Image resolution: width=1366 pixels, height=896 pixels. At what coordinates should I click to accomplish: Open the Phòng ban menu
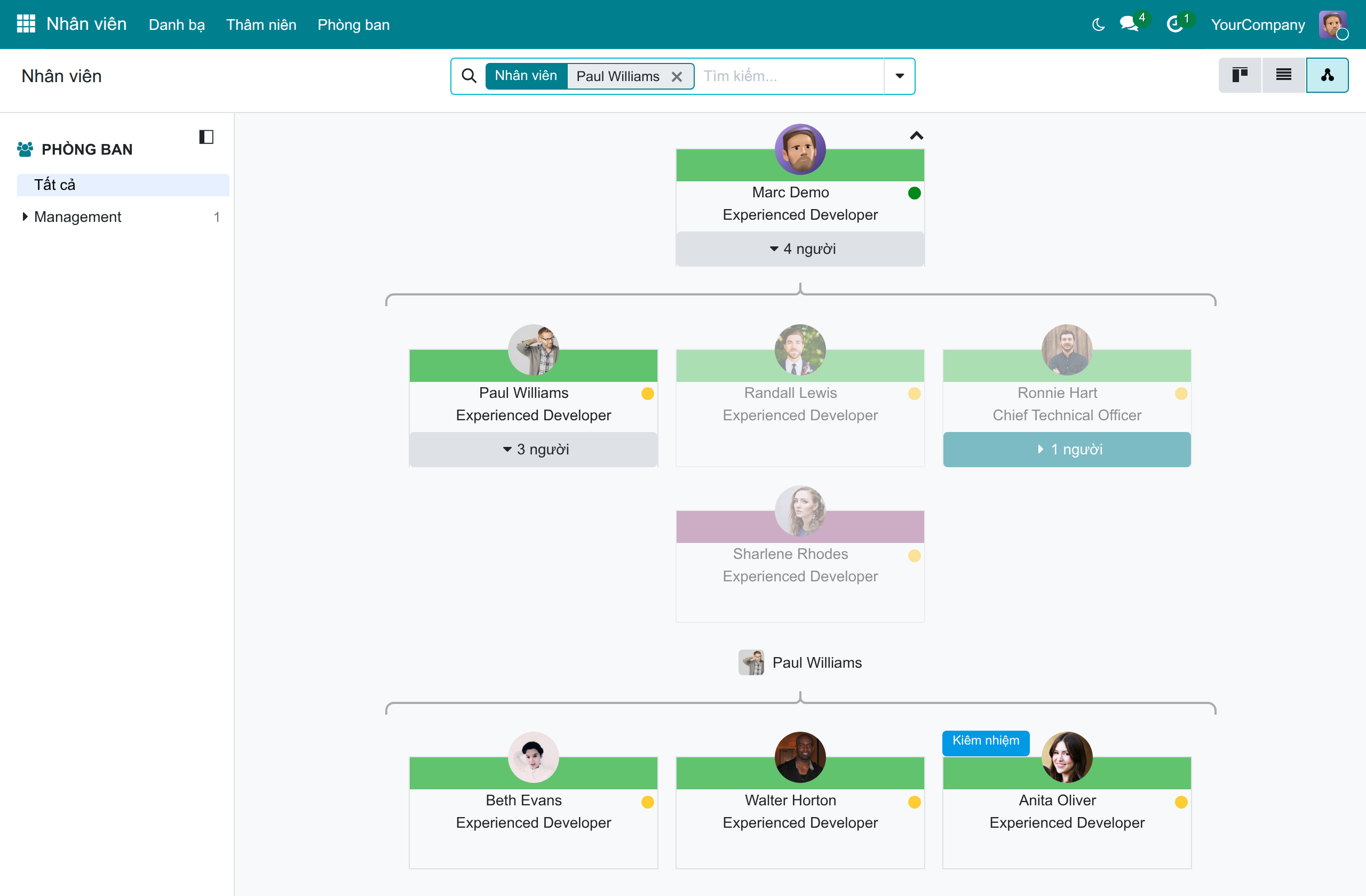coord(354,25)
